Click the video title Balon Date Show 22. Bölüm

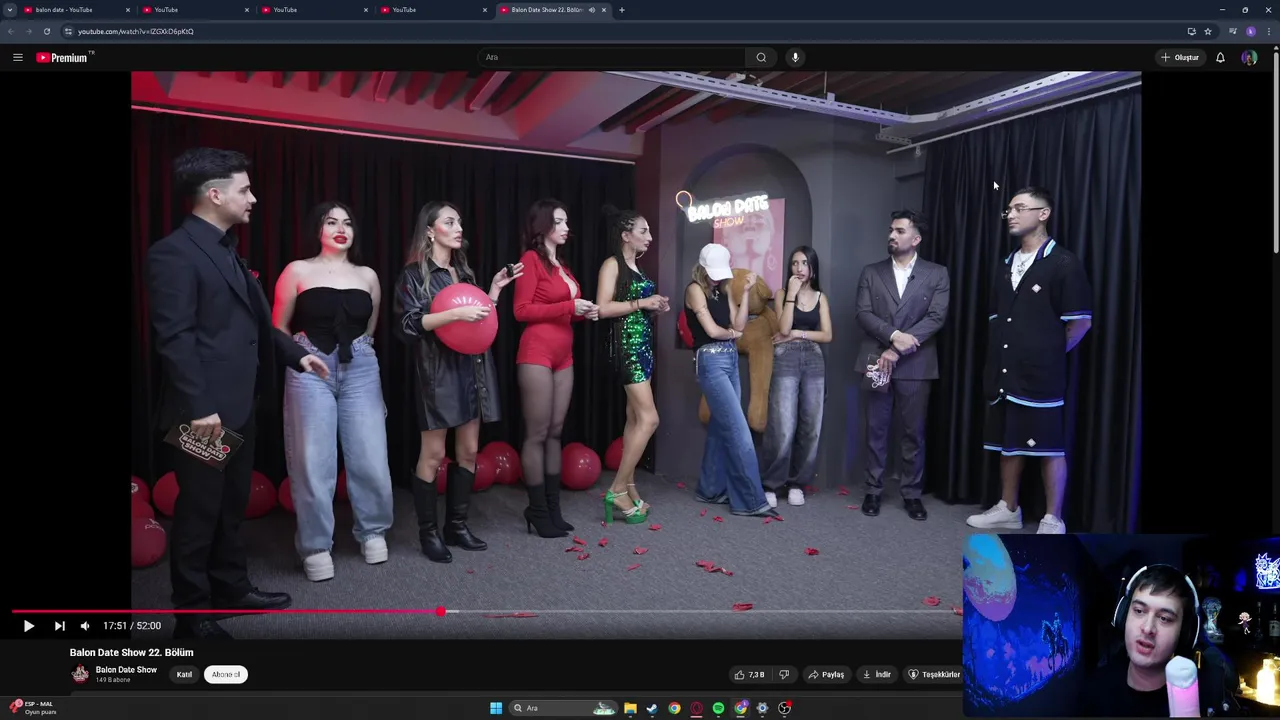pyautogui.click(x=132, y=652)
